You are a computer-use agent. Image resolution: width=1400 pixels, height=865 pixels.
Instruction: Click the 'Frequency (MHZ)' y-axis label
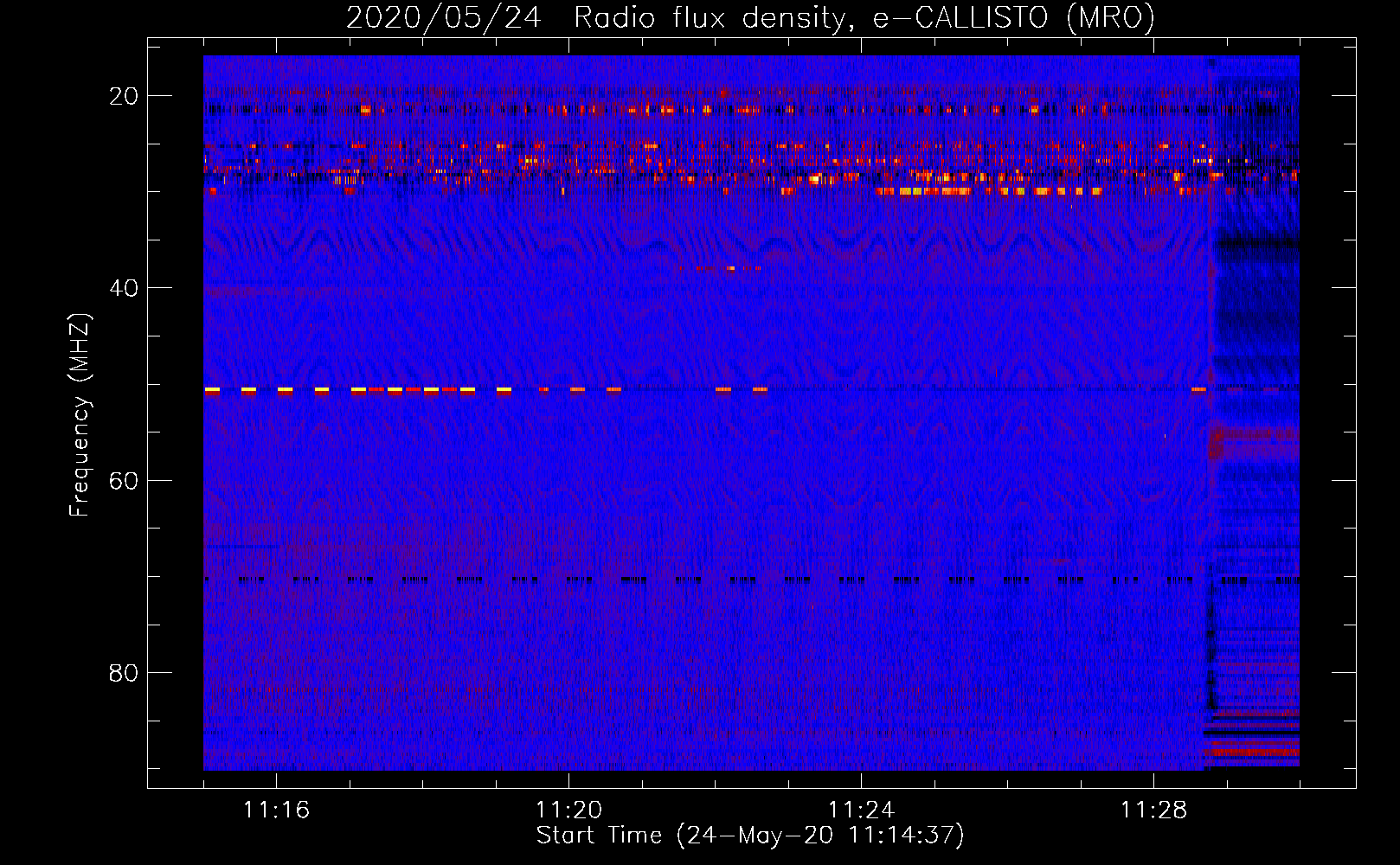click(80, 415)
